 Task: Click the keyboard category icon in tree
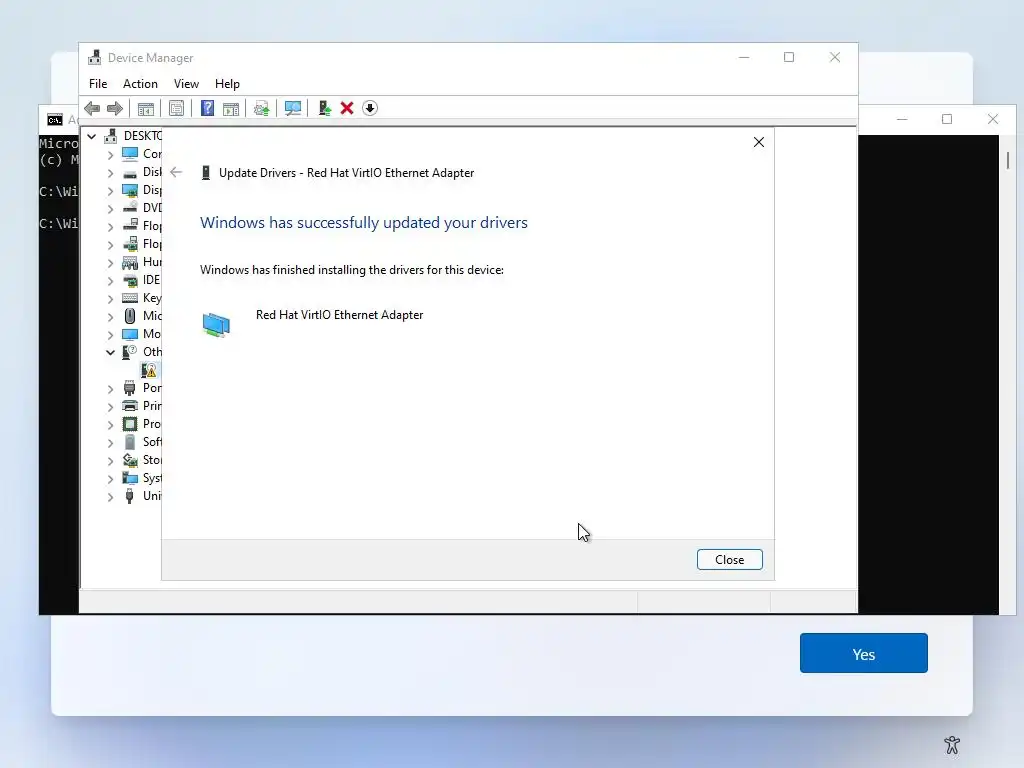(130, 298)
